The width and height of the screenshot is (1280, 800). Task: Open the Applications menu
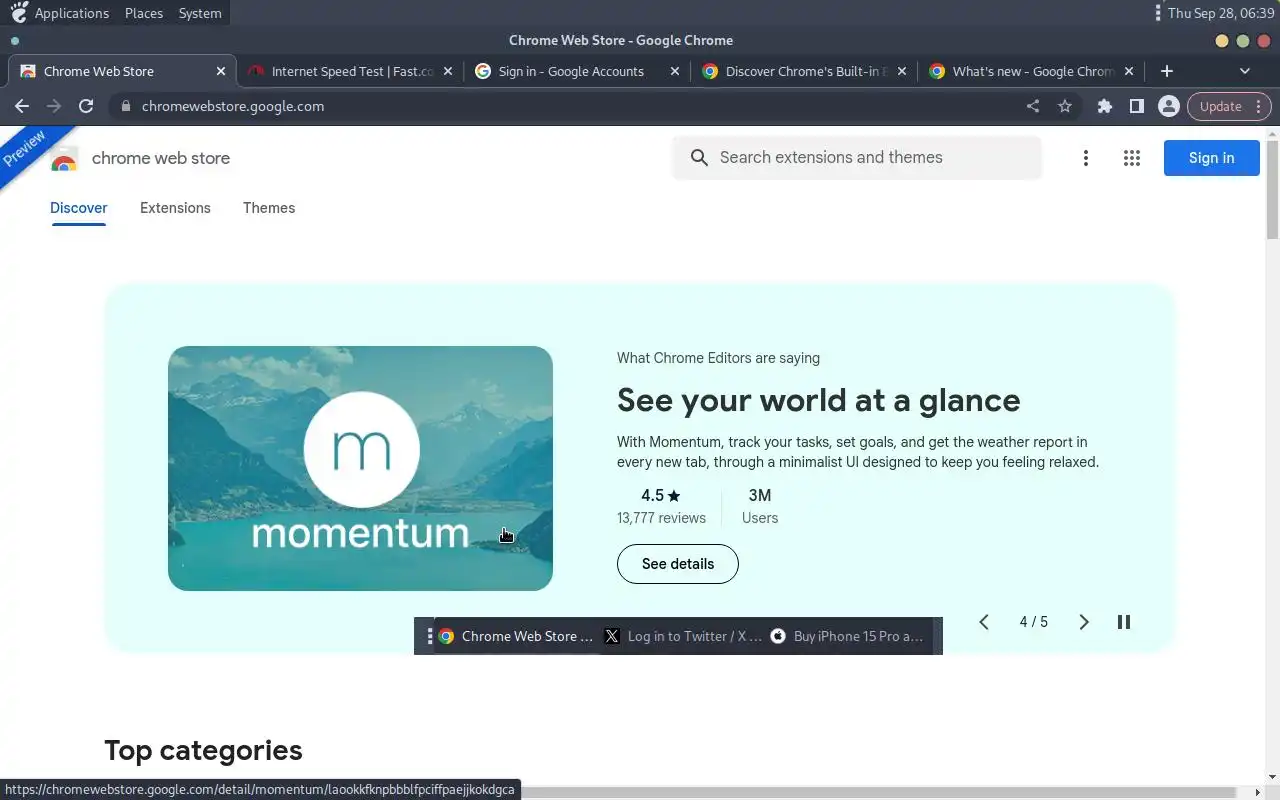[61, 13]
